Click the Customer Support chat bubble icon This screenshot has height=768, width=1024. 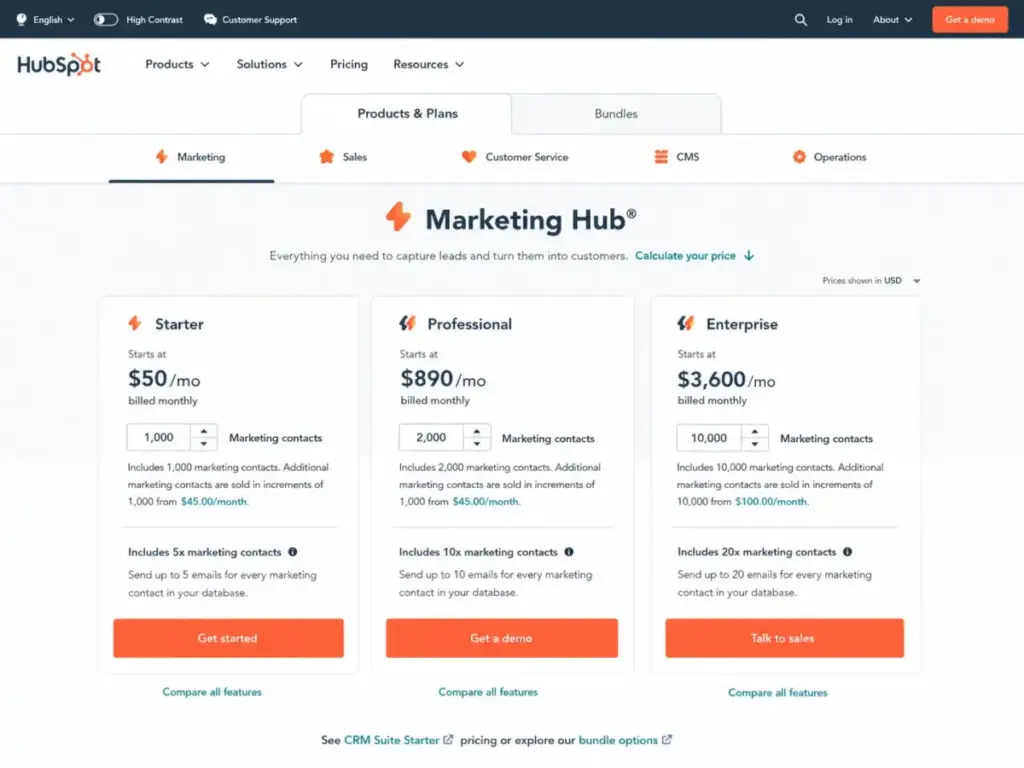(210, 20)
